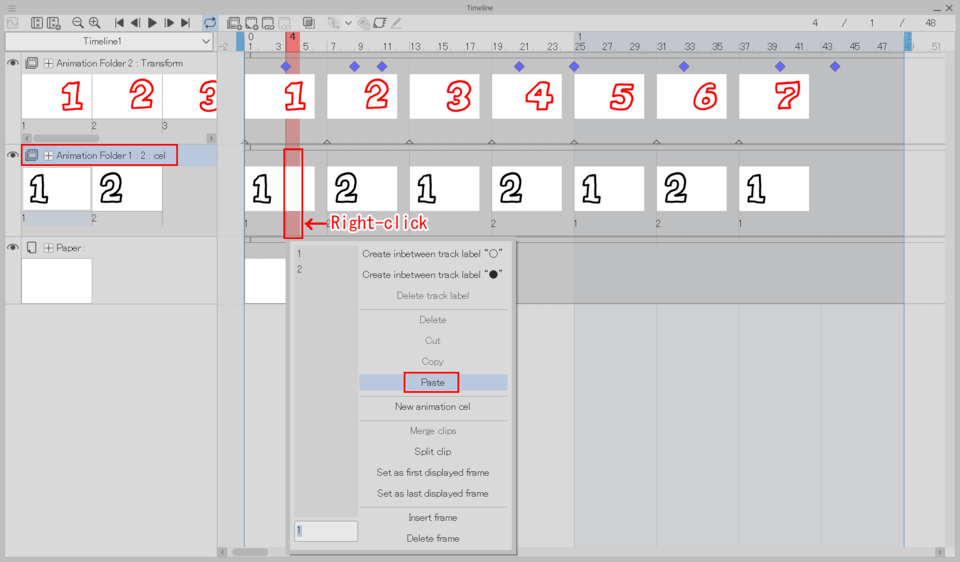This screenshot has height=562, width=960.
Task: Step to next frame
Action: pos(169,23)
